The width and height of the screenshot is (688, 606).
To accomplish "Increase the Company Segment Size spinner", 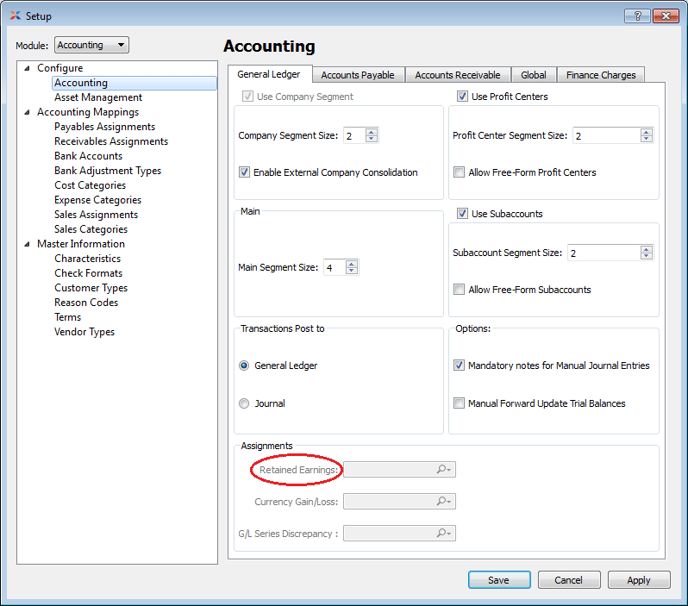I will tap(372, 131).
